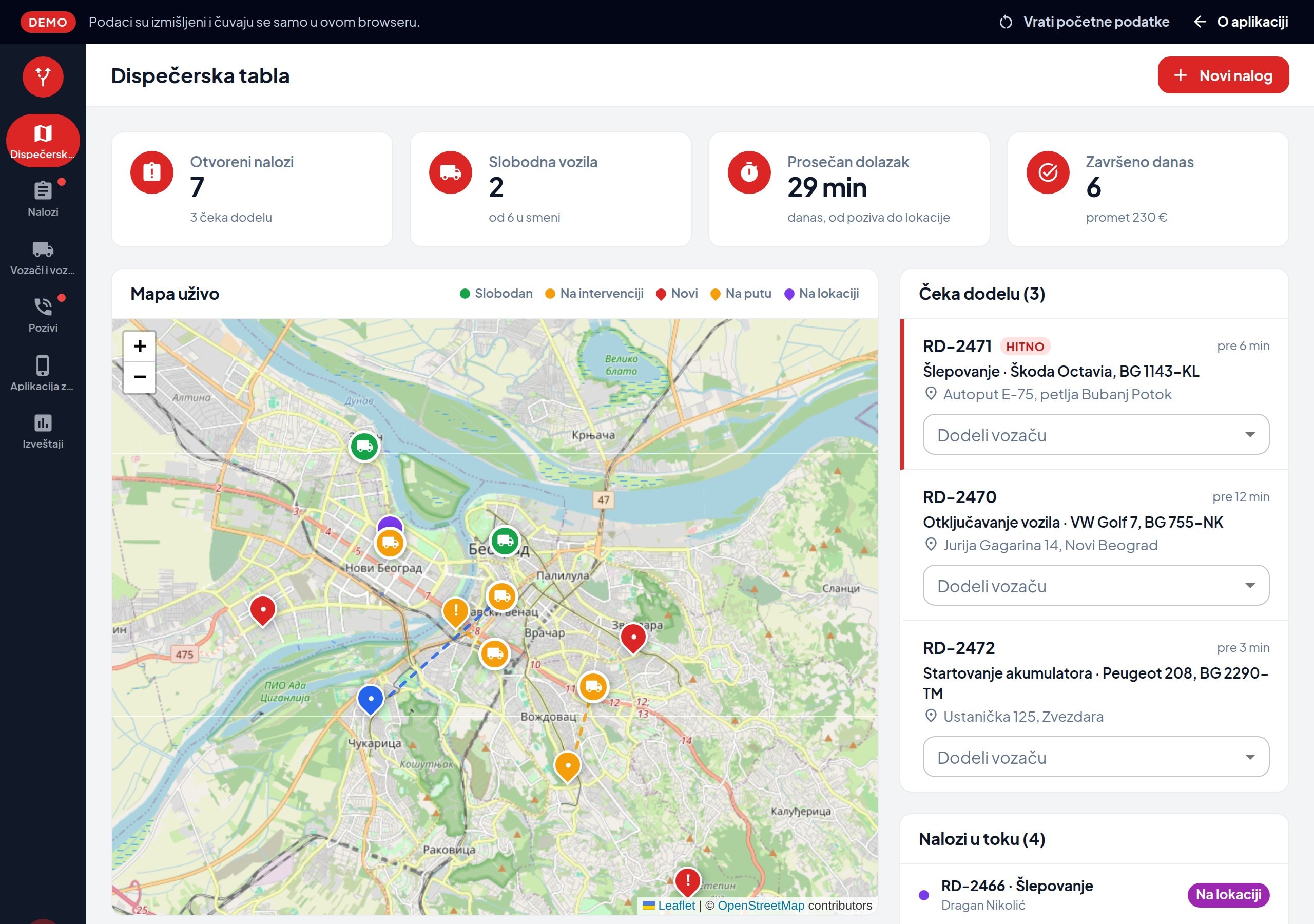
Task: Click the HITNO badge on RD-2471
Action: click(x=1025, y=346)
